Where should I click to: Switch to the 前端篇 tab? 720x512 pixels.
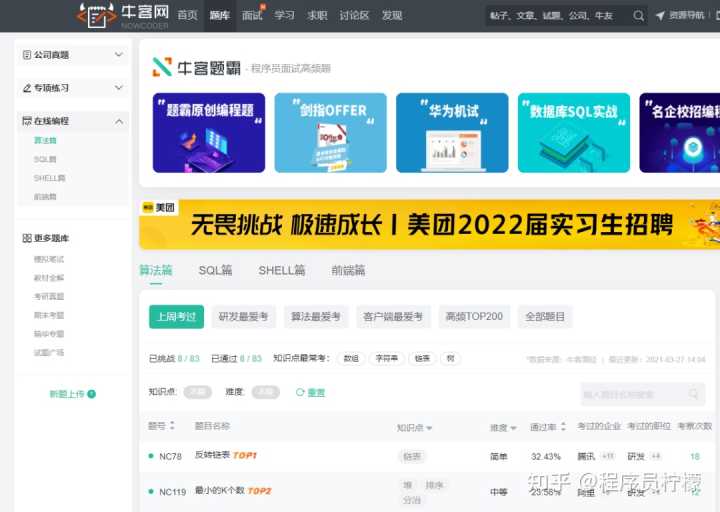[348, 270]
